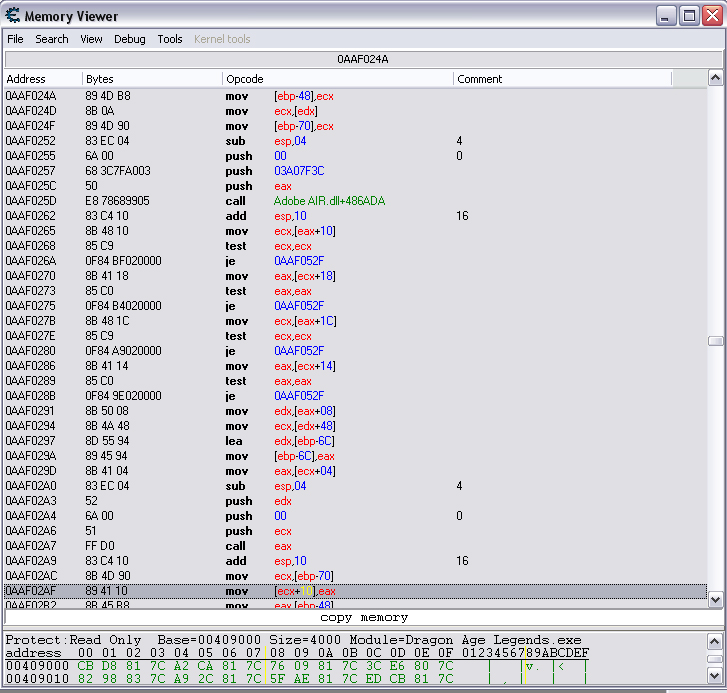The height and width of the screenshot is (693, 727).
Task: Click the Comment column header
Action: click(x=562, y=79)
